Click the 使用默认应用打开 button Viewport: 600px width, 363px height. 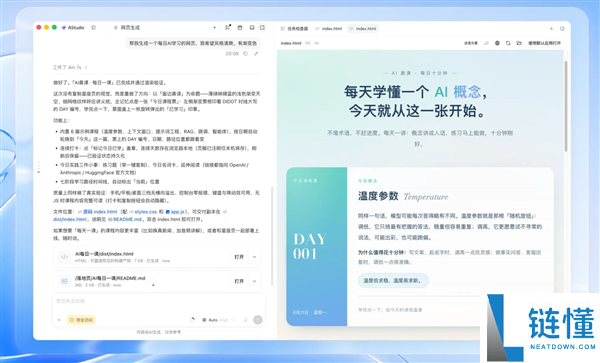coord(544,43)
